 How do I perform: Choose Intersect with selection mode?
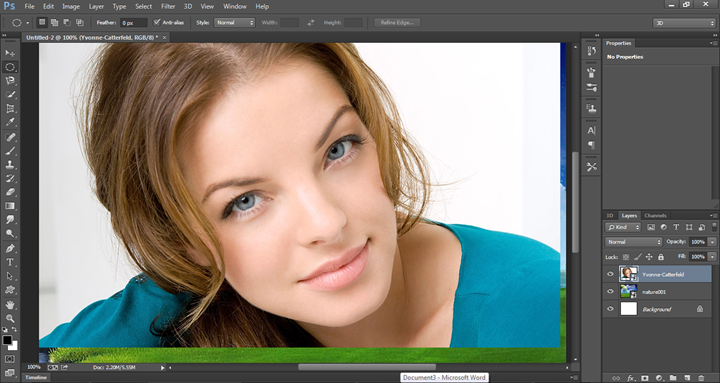(x=80, y=22)
